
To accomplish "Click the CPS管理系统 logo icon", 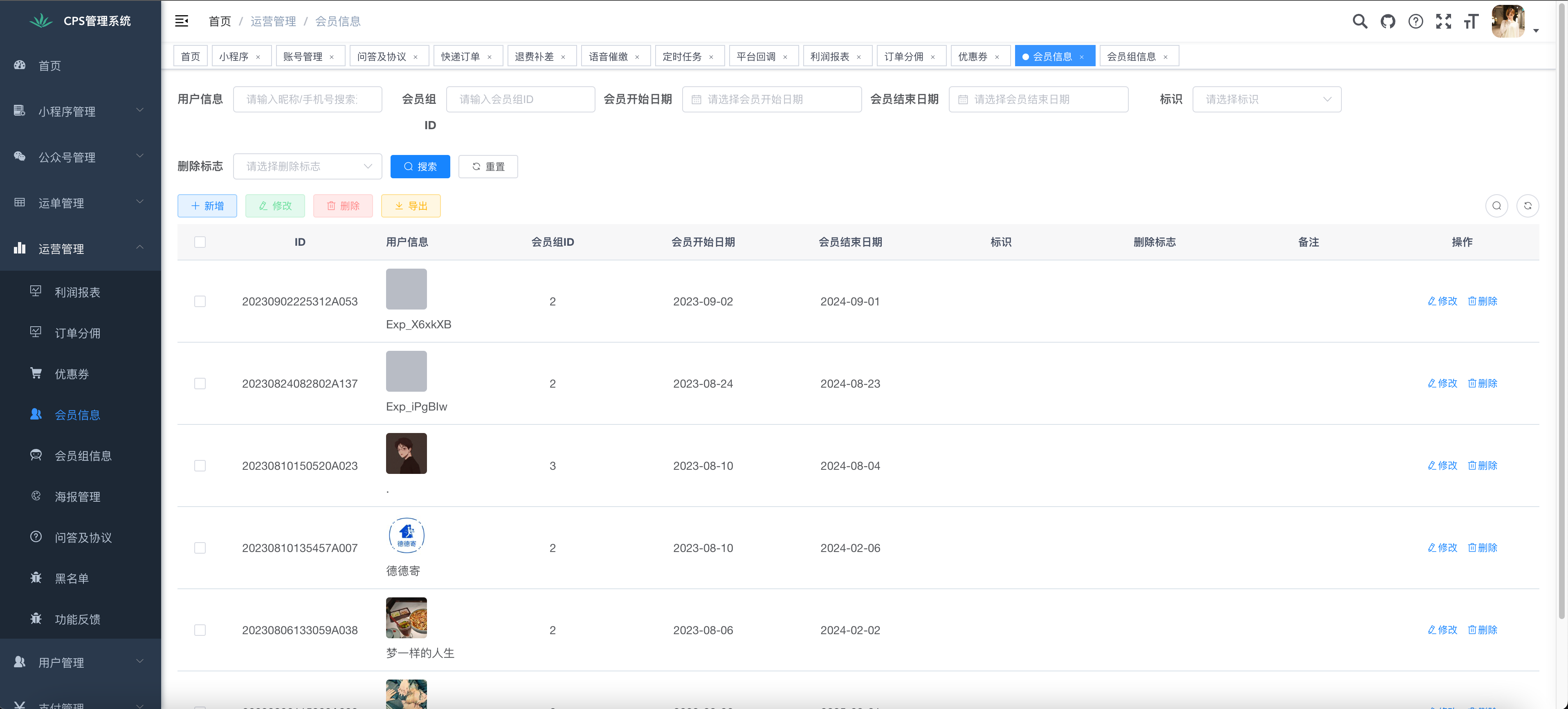I will point(41,21).
